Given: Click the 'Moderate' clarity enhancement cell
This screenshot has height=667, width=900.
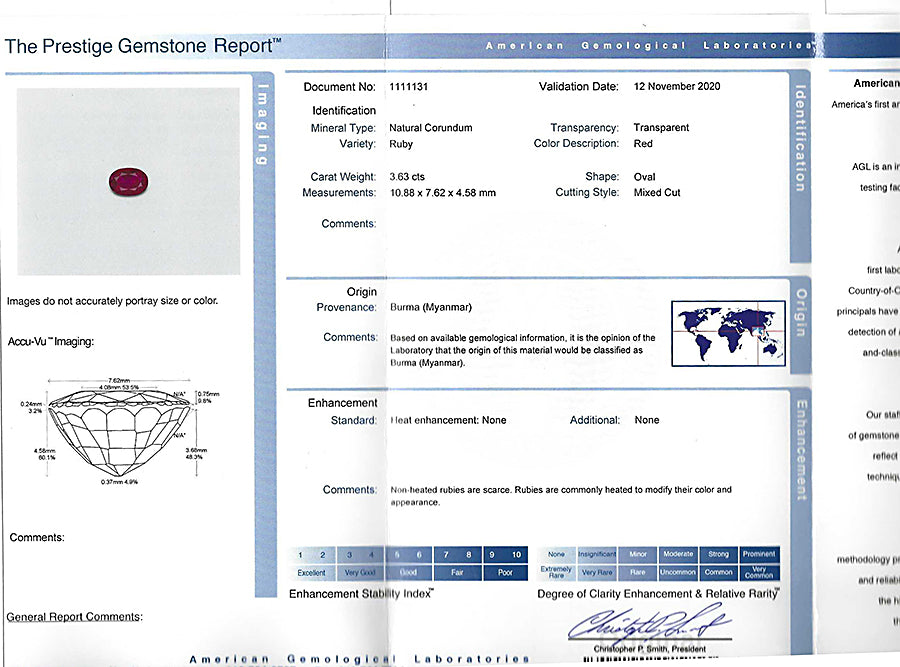Looking at the screenshot, I should [x=678, y=554].
